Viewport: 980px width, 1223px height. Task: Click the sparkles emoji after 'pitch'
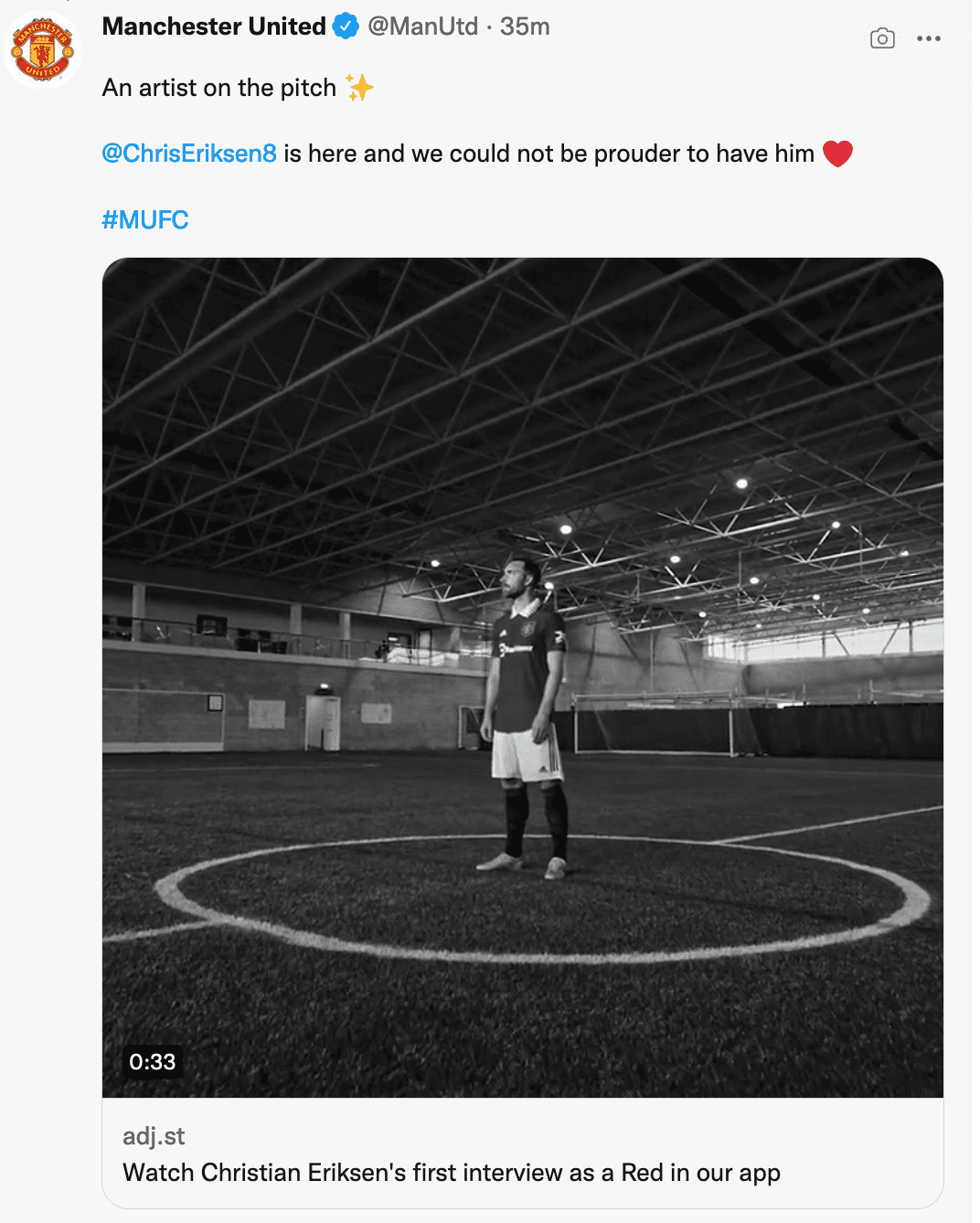click(359, 88)
